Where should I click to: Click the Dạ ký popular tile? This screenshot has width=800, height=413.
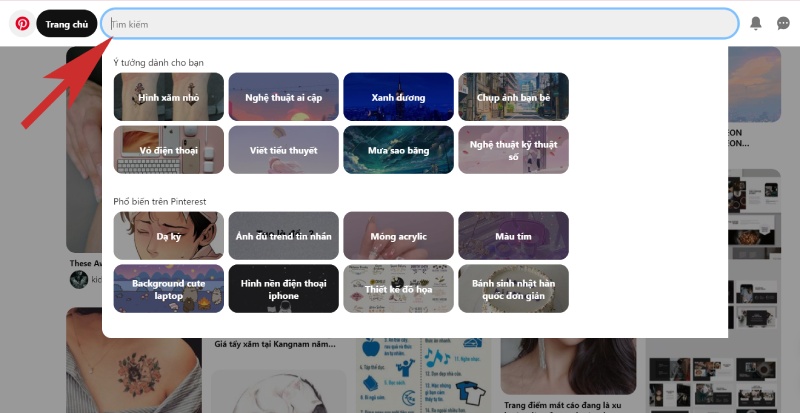[x=169, y=236]
